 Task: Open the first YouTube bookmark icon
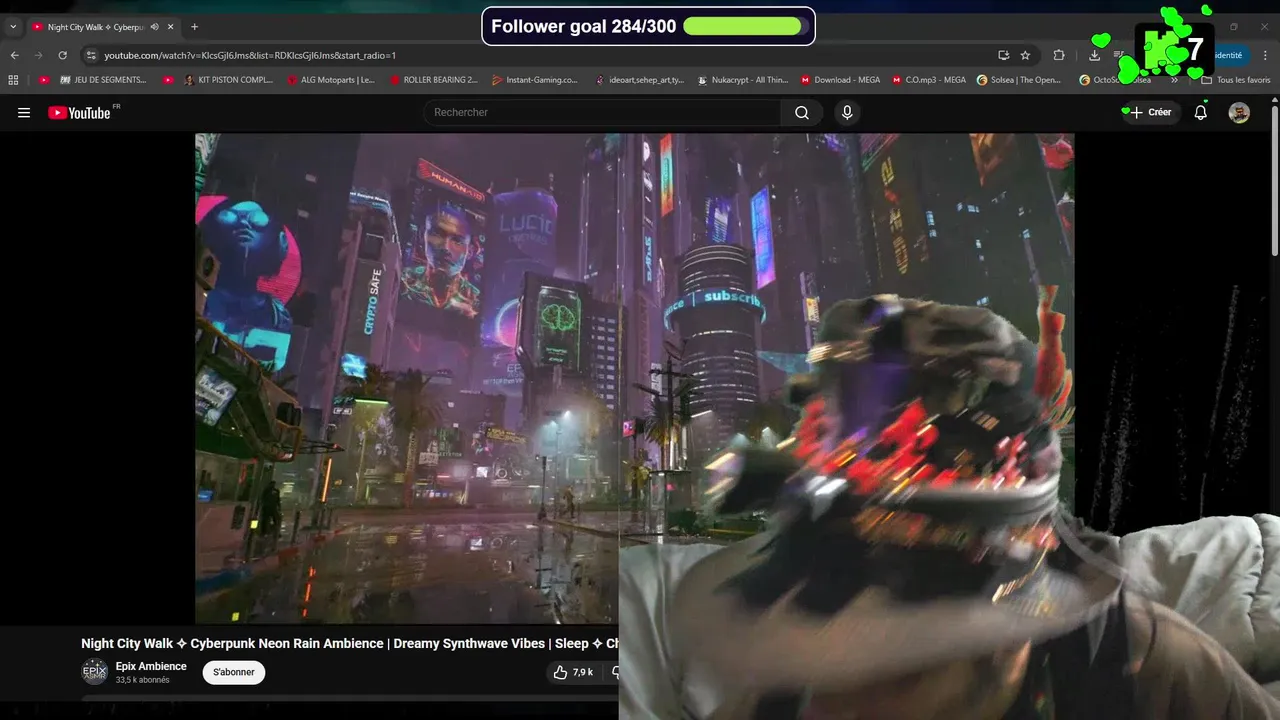coord(44,80)
